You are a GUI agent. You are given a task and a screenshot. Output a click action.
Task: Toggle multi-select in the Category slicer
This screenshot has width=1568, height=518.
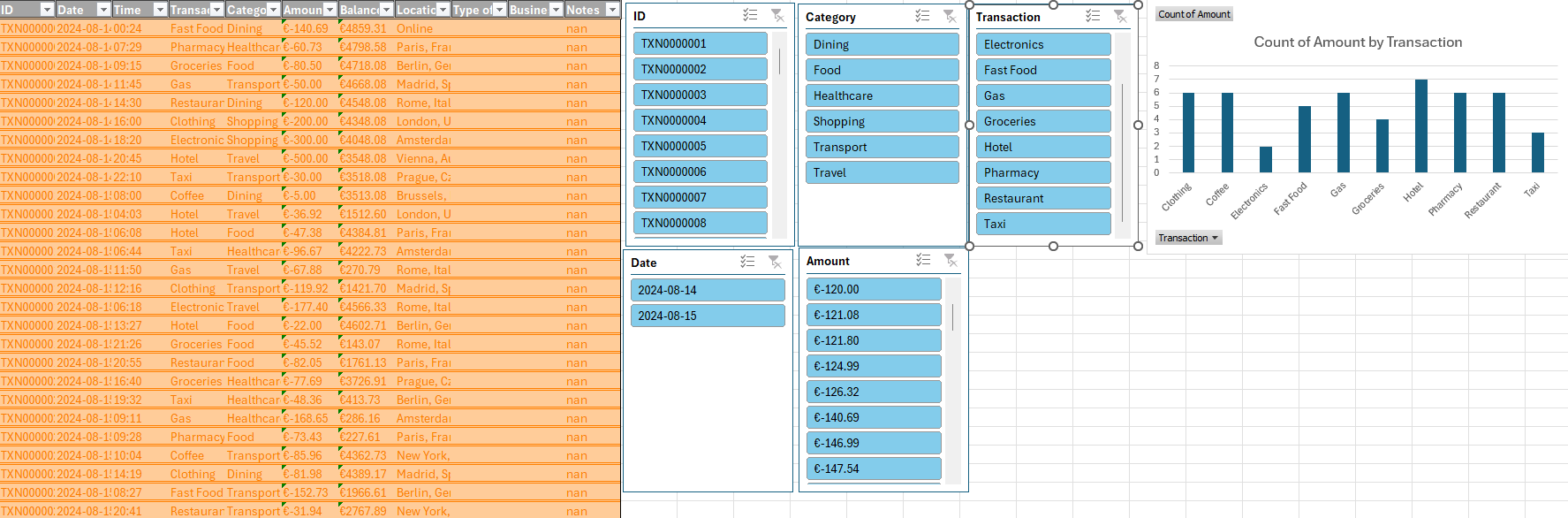pyautogui.click(x=922, y=16)
